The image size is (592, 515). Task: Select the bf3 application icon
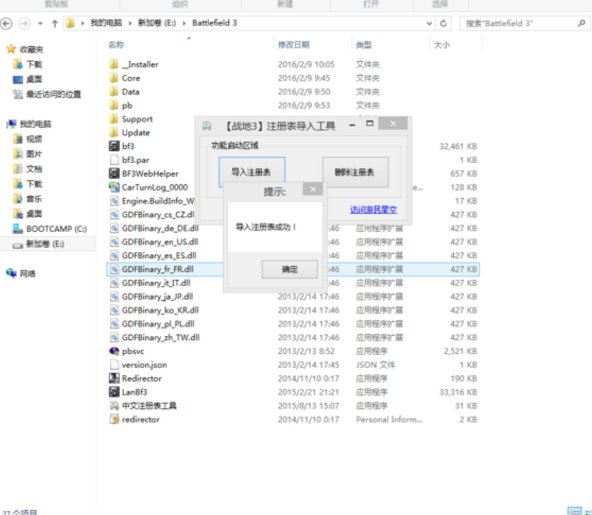(114, 146)
